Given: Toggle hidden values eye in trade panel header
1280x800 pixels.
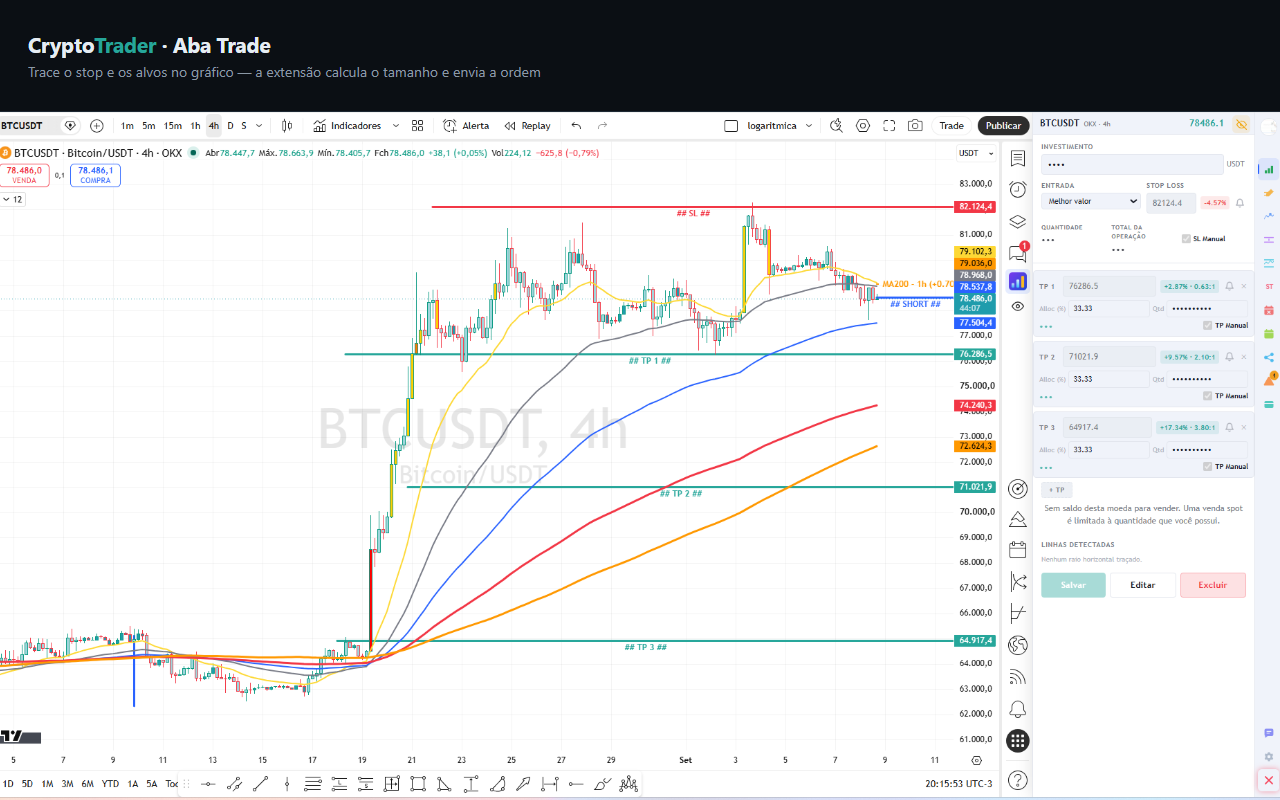Looking at the screenshot, I should click(x=1241, y=124).
